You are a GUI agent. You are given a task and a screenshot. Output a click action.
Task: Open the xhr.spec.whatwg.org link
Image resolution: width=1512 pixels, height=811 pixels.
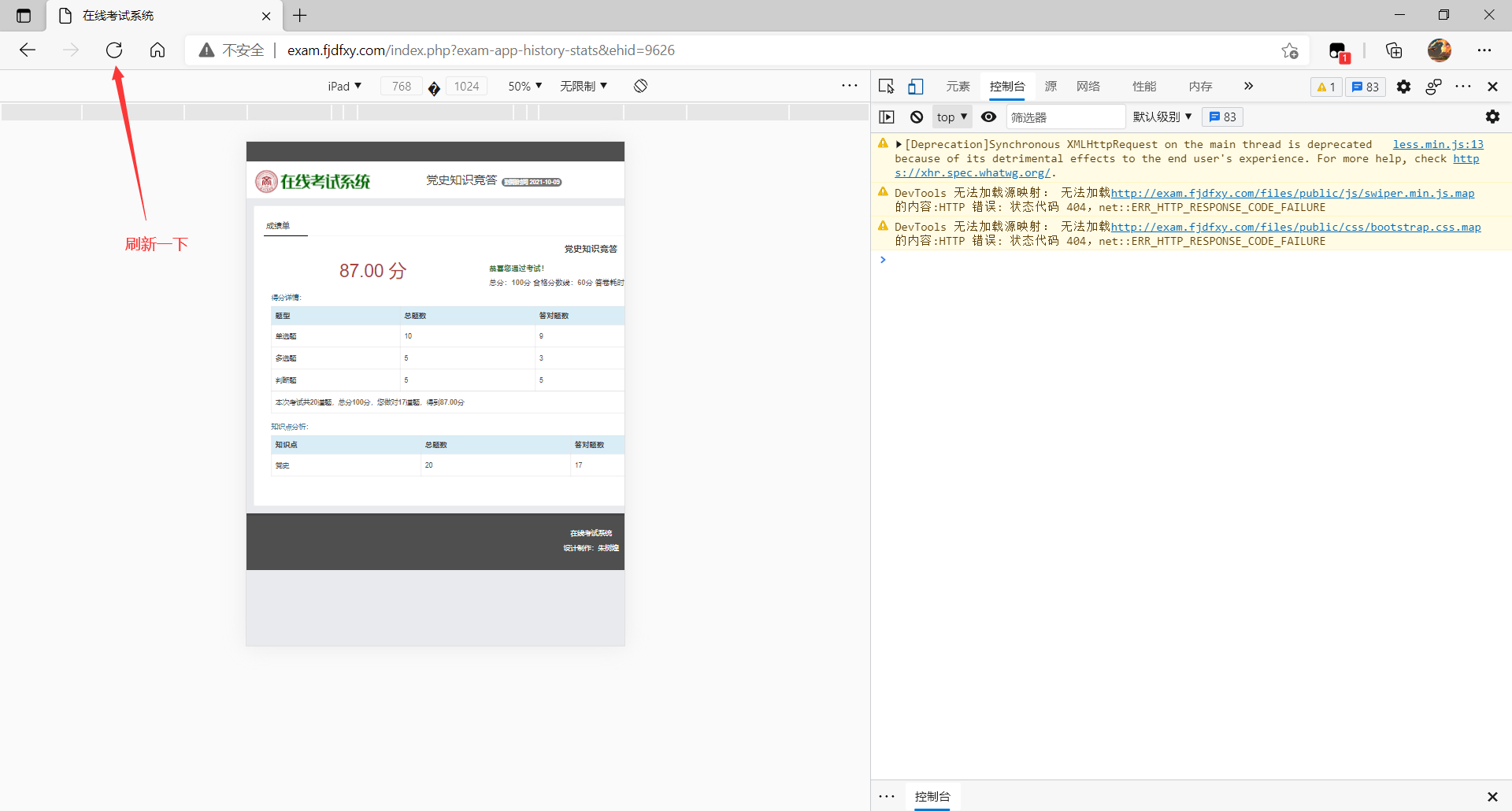pyautogui.click(x=973, y=173)
